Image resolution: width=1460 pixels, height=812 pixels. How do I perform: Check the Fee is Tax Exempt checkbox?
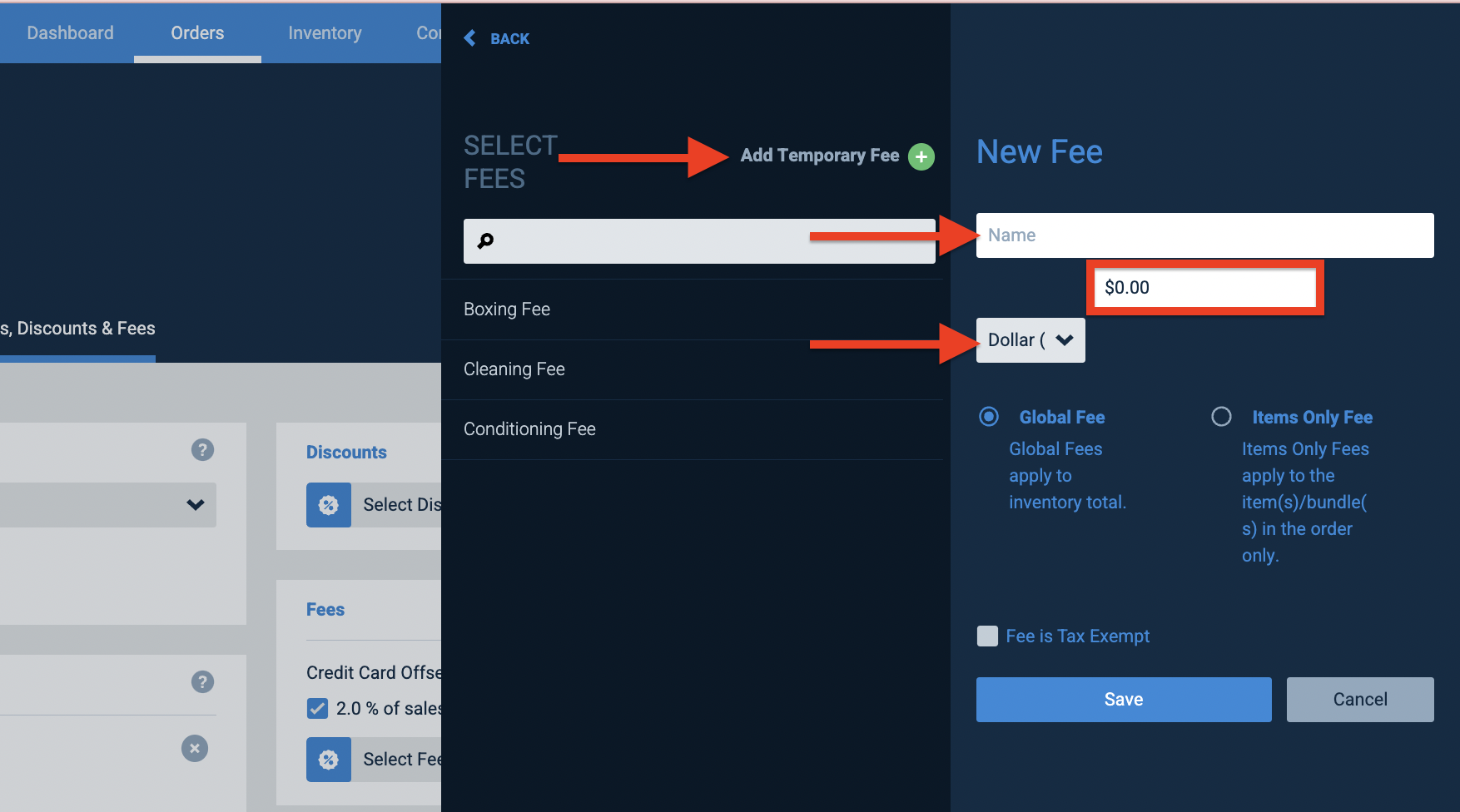tap(987, 636)
